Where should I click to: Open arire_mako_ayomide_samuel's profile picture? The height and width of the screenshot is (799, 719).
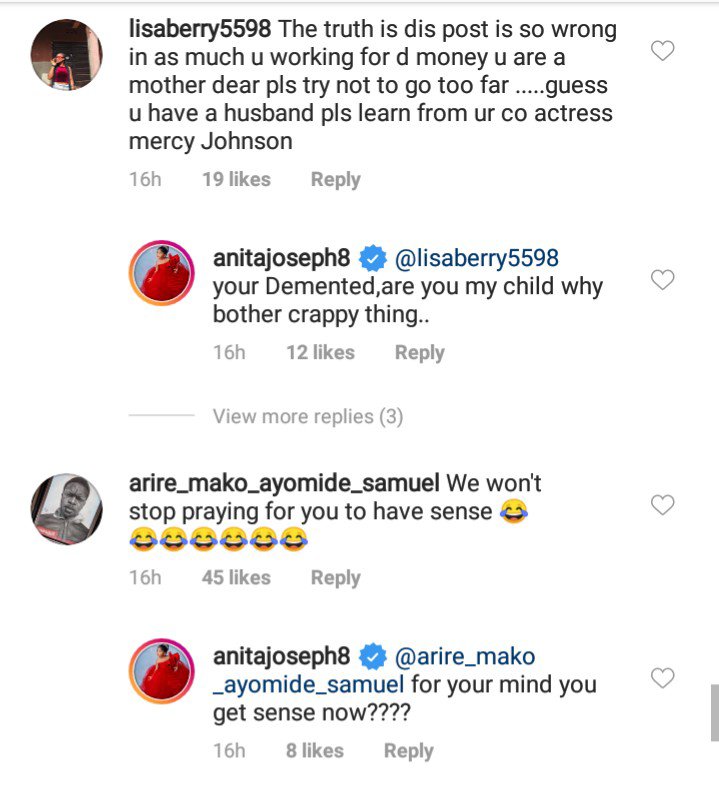pos(66,509)
